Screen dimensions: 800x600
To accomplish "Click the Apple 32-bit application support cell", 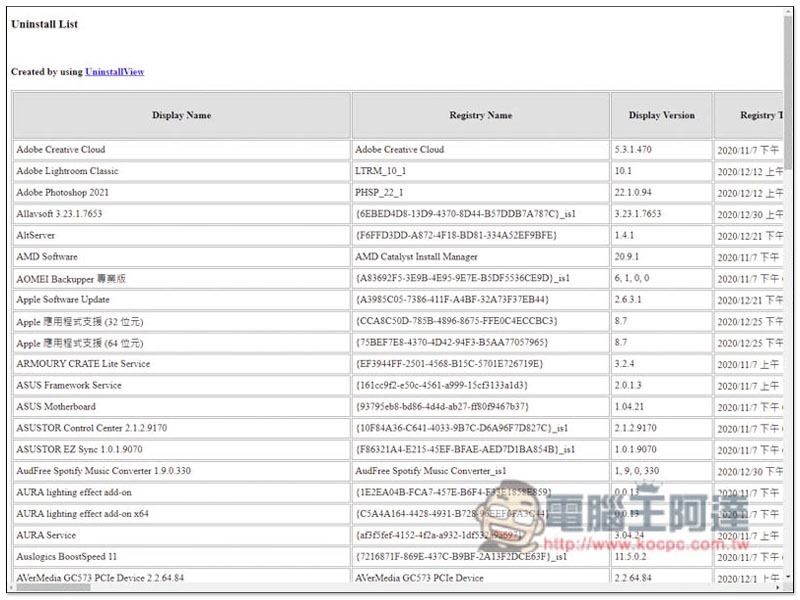I will pyautogui.click(x=182, y=321).
